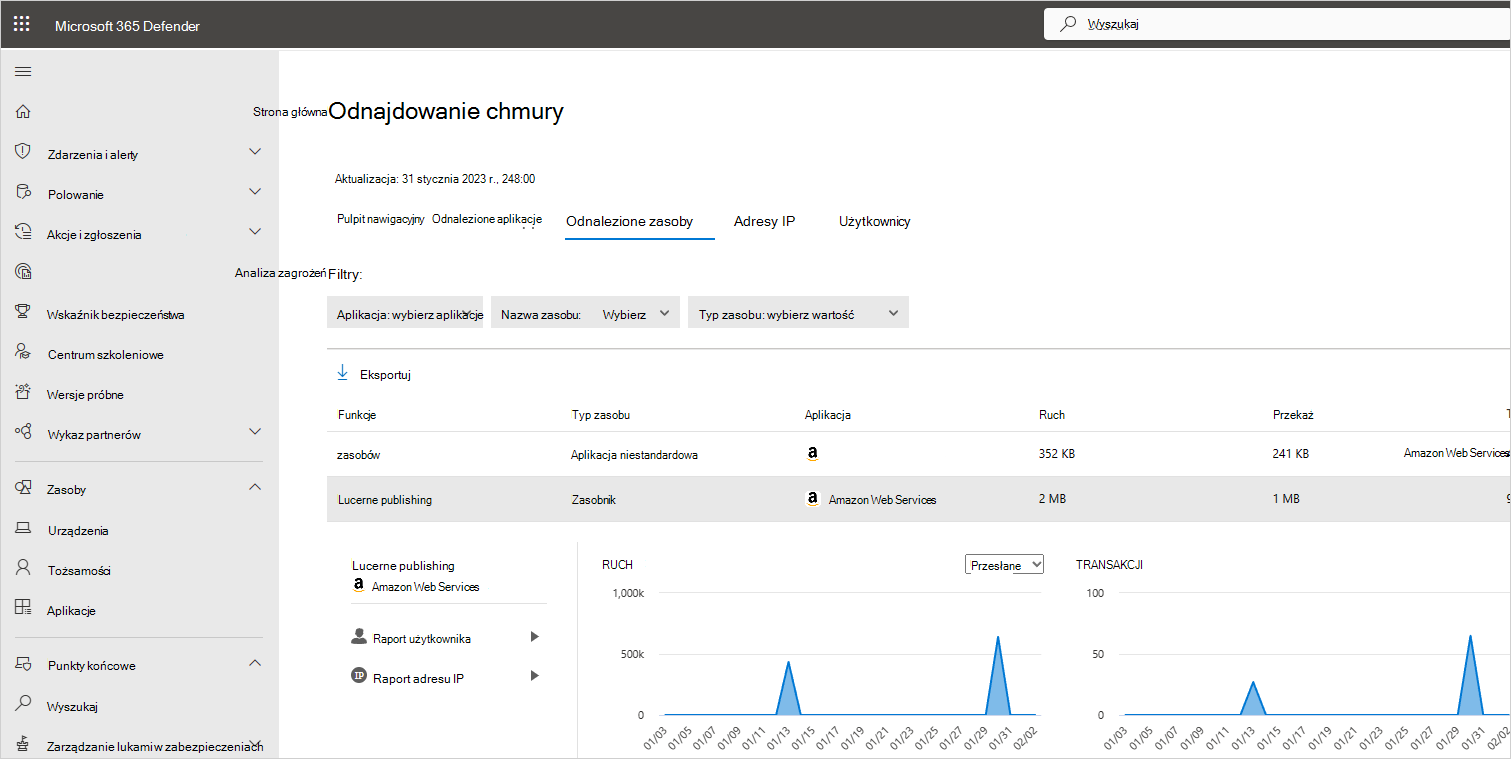Click the download arrow export icon
1511x759 pixels.
coord(342,373)
